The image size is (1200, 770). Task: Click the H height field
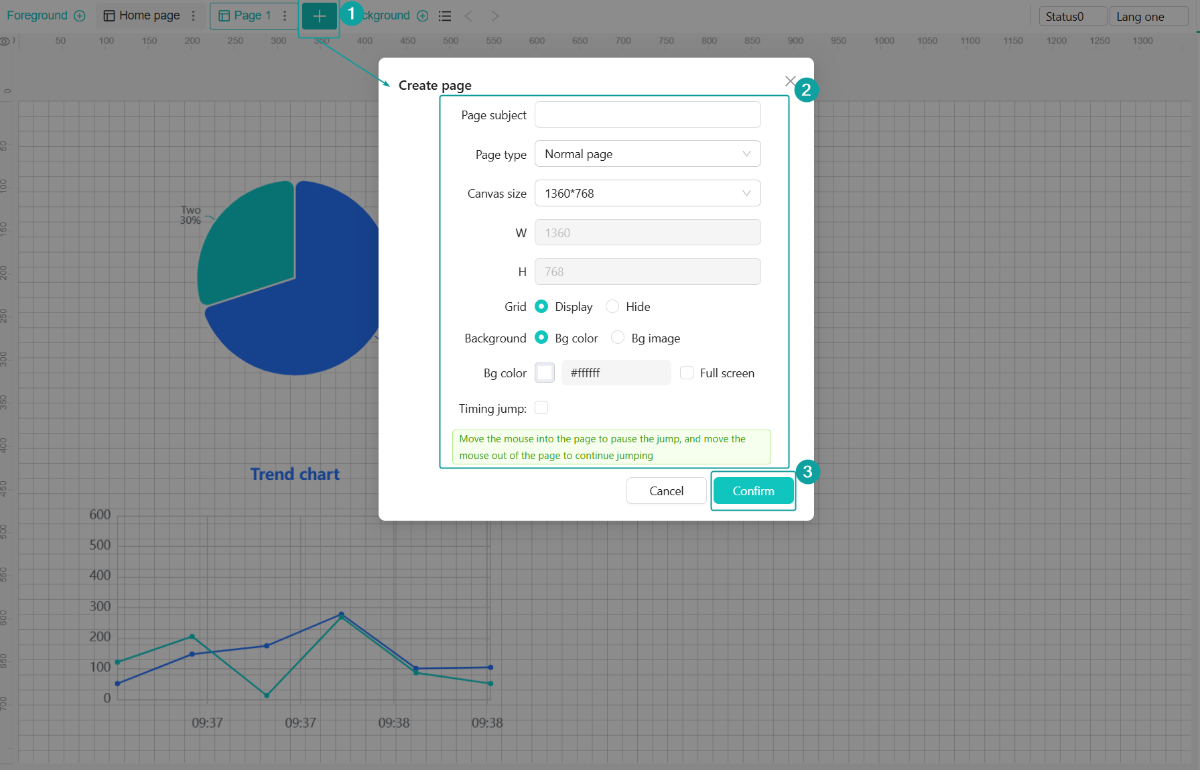pyautogui.click(x=648, y=272)
